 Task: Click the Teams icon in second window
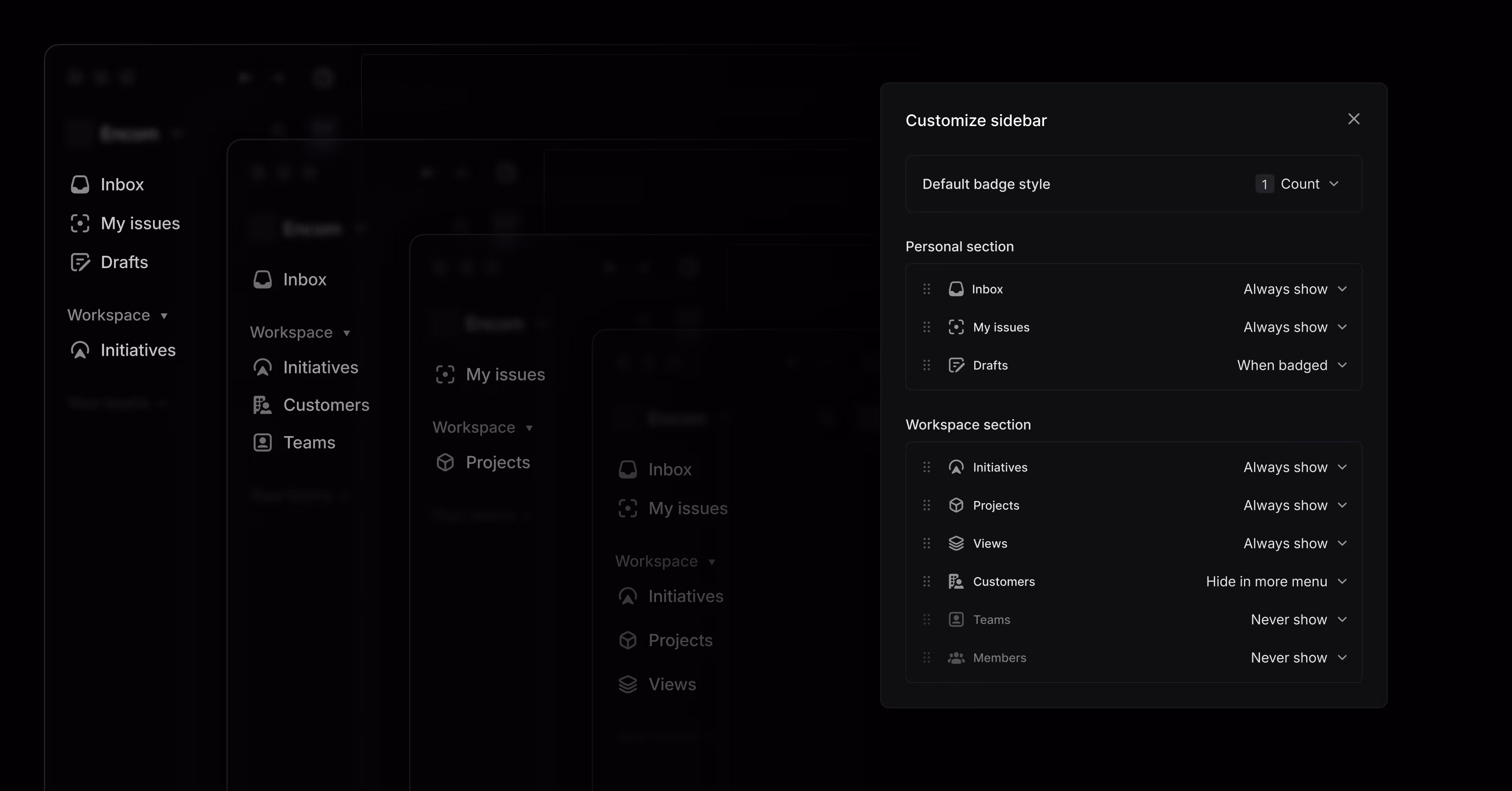click(x=262, y=443)
